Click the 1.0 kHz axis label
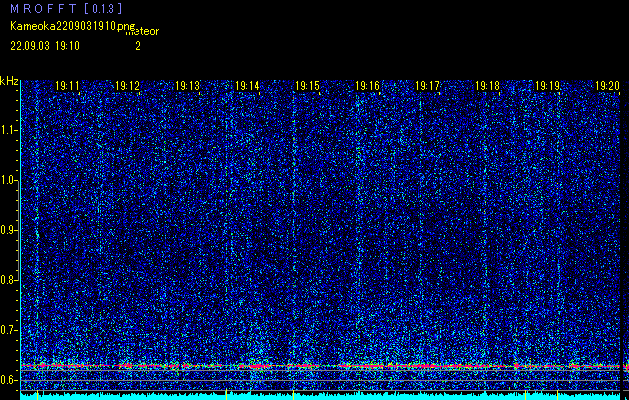Viewport: 629px width, 400px height. [7, 181]
